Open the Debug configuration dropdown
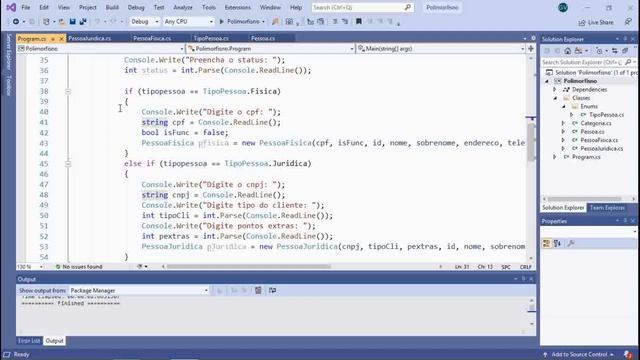 (x=144, y=22)
